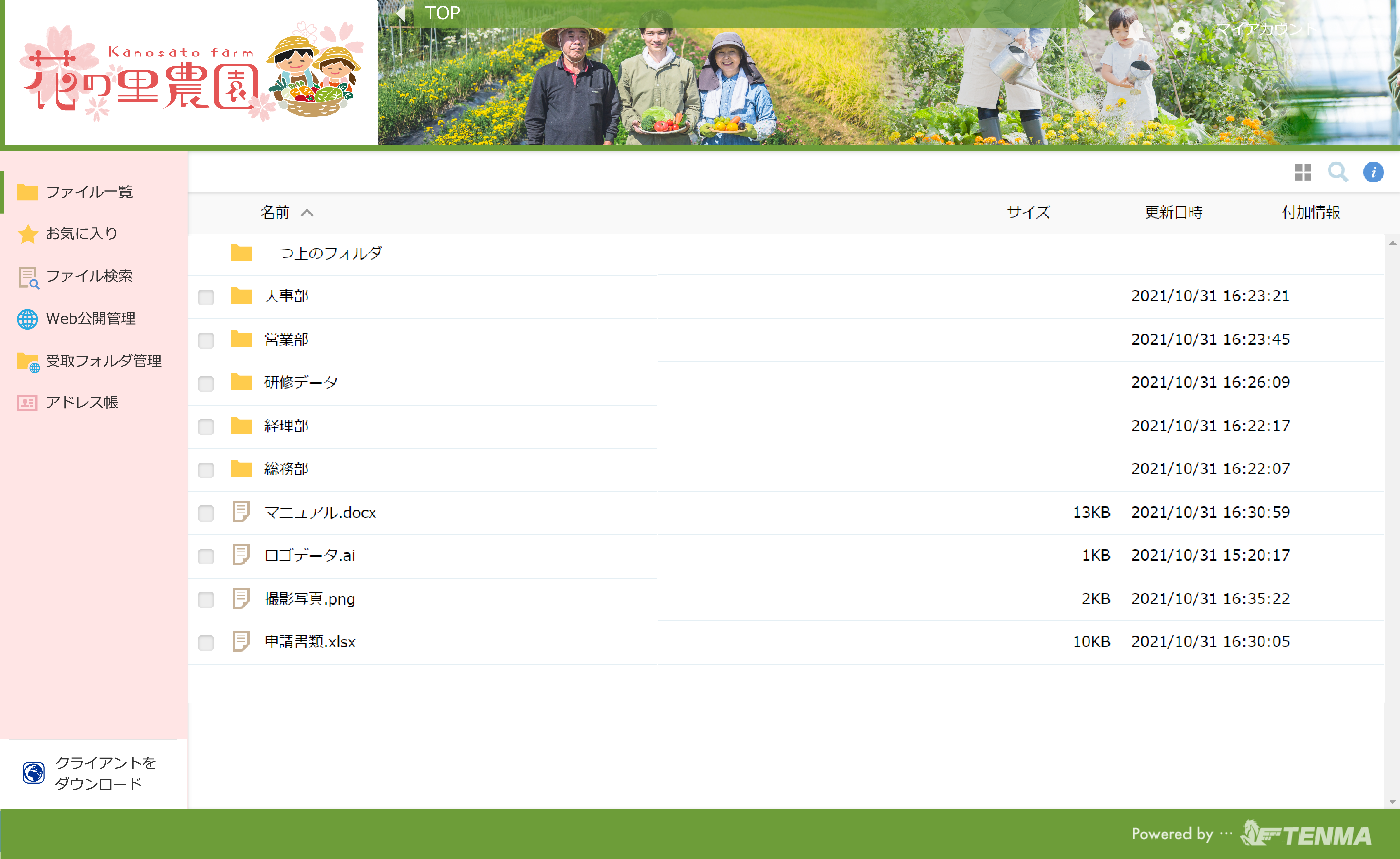Screen dimensions: 1400x859
Task: Open the 総務部 folder name
Action: (286, 469)
